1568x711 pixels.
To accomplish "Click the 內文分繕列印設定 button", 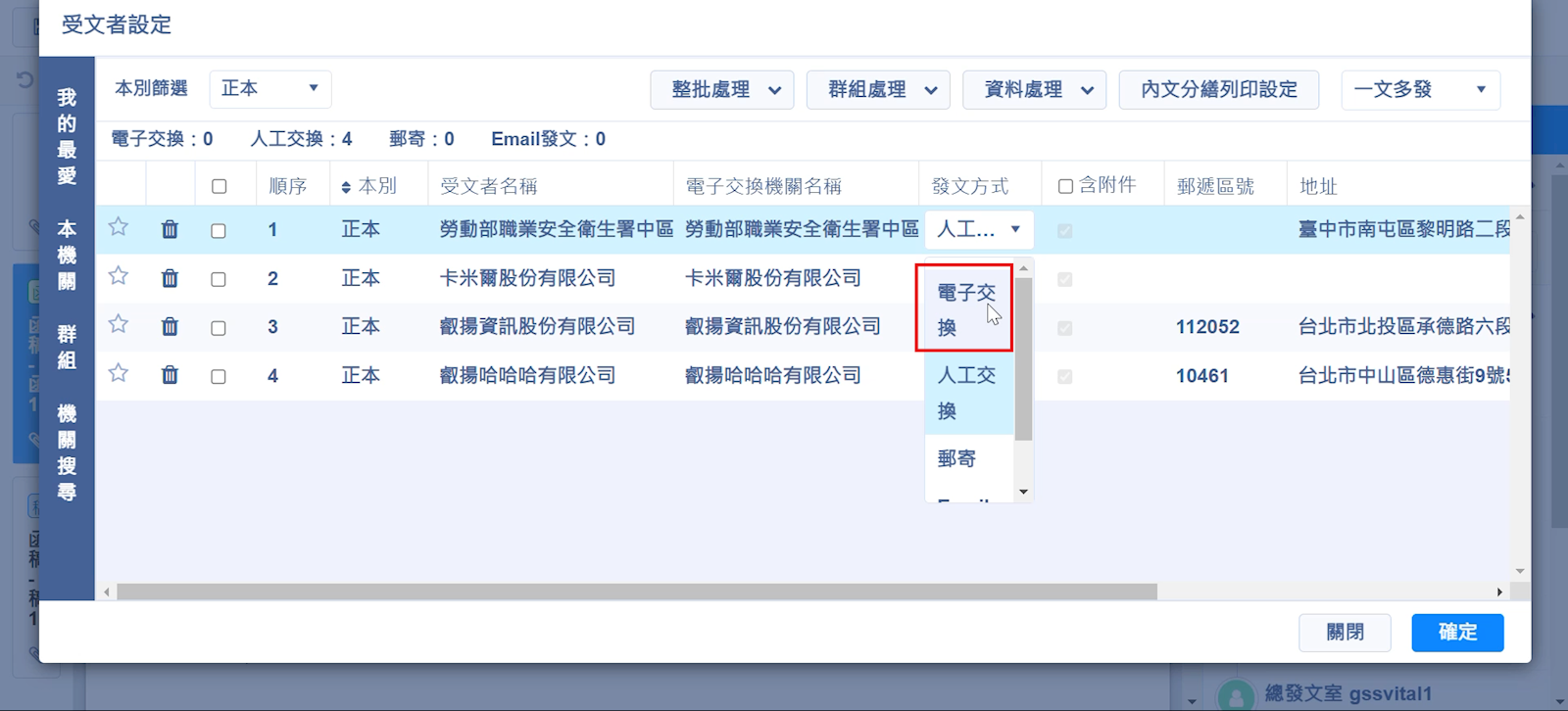I will pos(1219,89).
